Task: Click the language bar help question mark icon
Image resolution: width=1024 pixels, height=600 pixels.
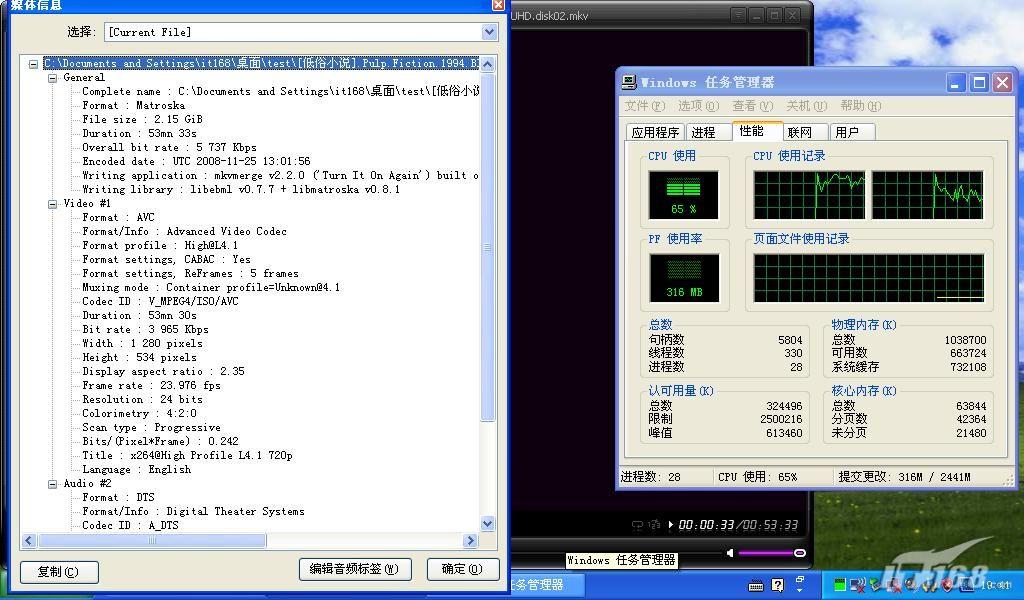Action: pos(778,585)
